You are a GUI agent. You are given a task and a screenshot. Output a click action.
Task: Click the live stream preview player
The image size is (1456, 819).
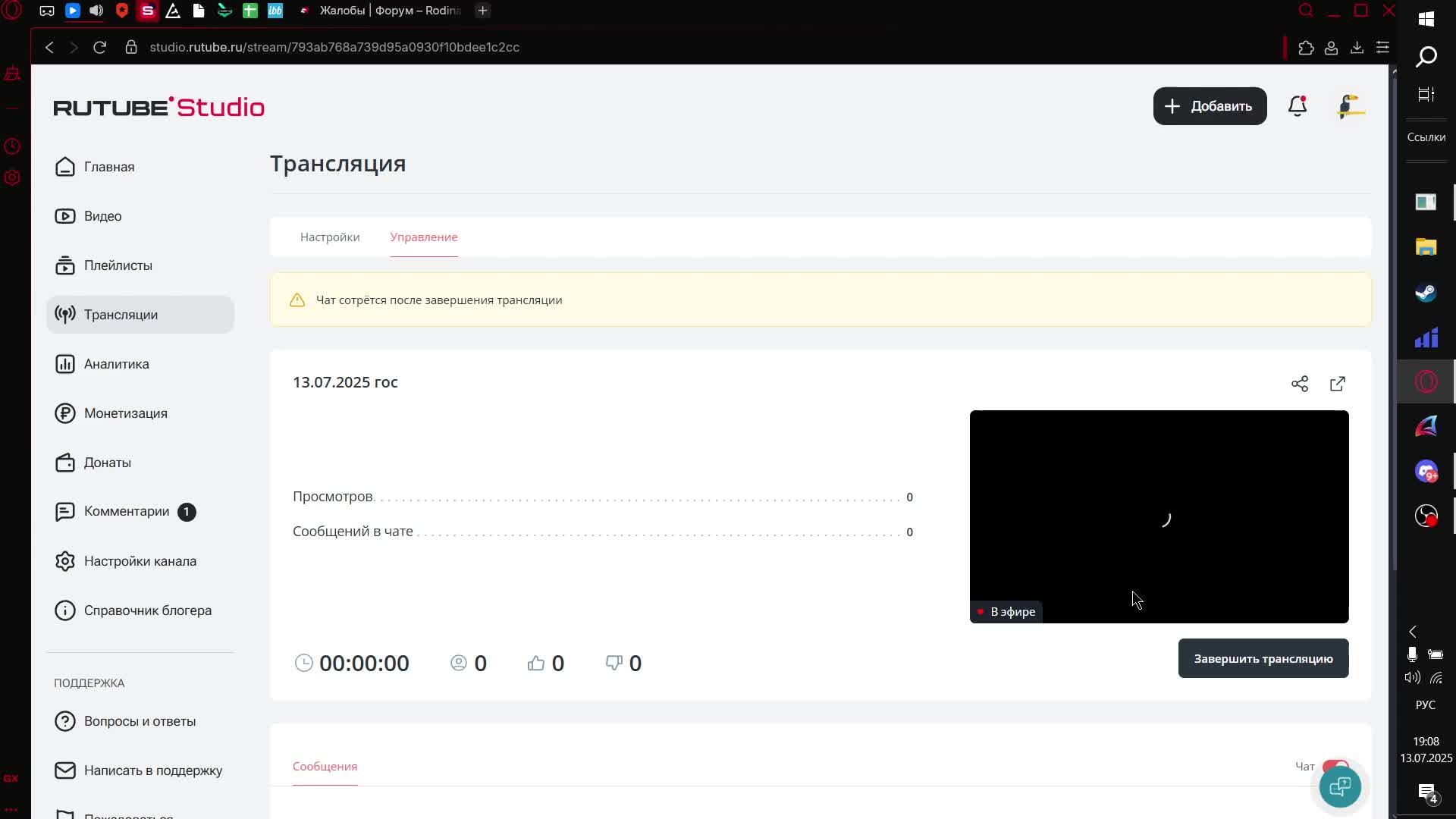click(1159, 516)
